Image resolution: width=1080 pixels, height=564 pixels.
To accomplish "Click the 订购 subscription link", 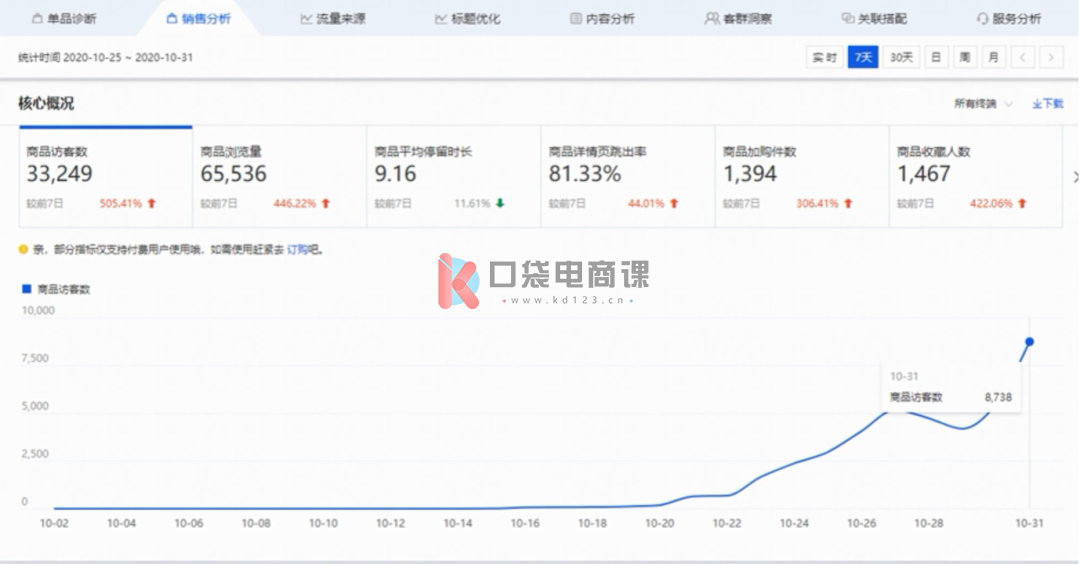I will tap(298, 249).
